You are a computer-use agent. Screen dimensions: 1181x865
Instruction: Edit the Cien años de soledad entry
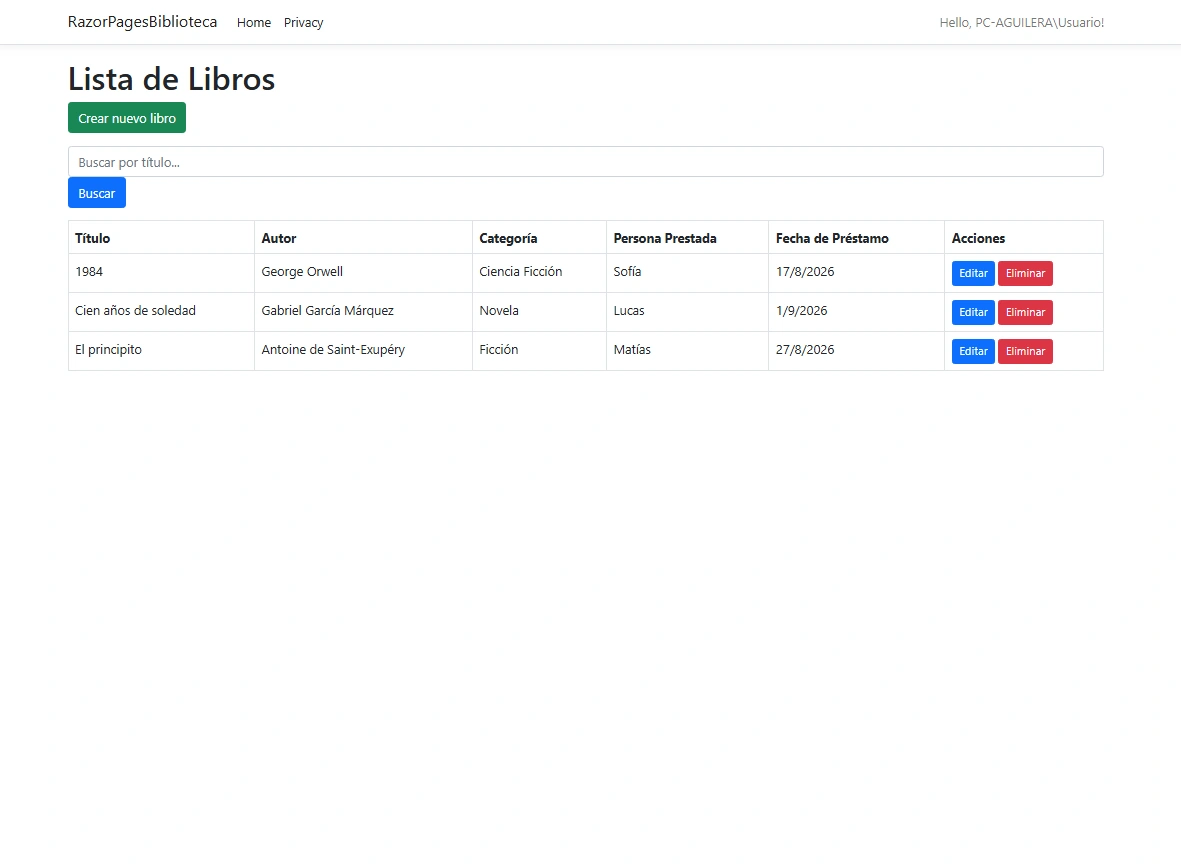click(x=973, y=313)
